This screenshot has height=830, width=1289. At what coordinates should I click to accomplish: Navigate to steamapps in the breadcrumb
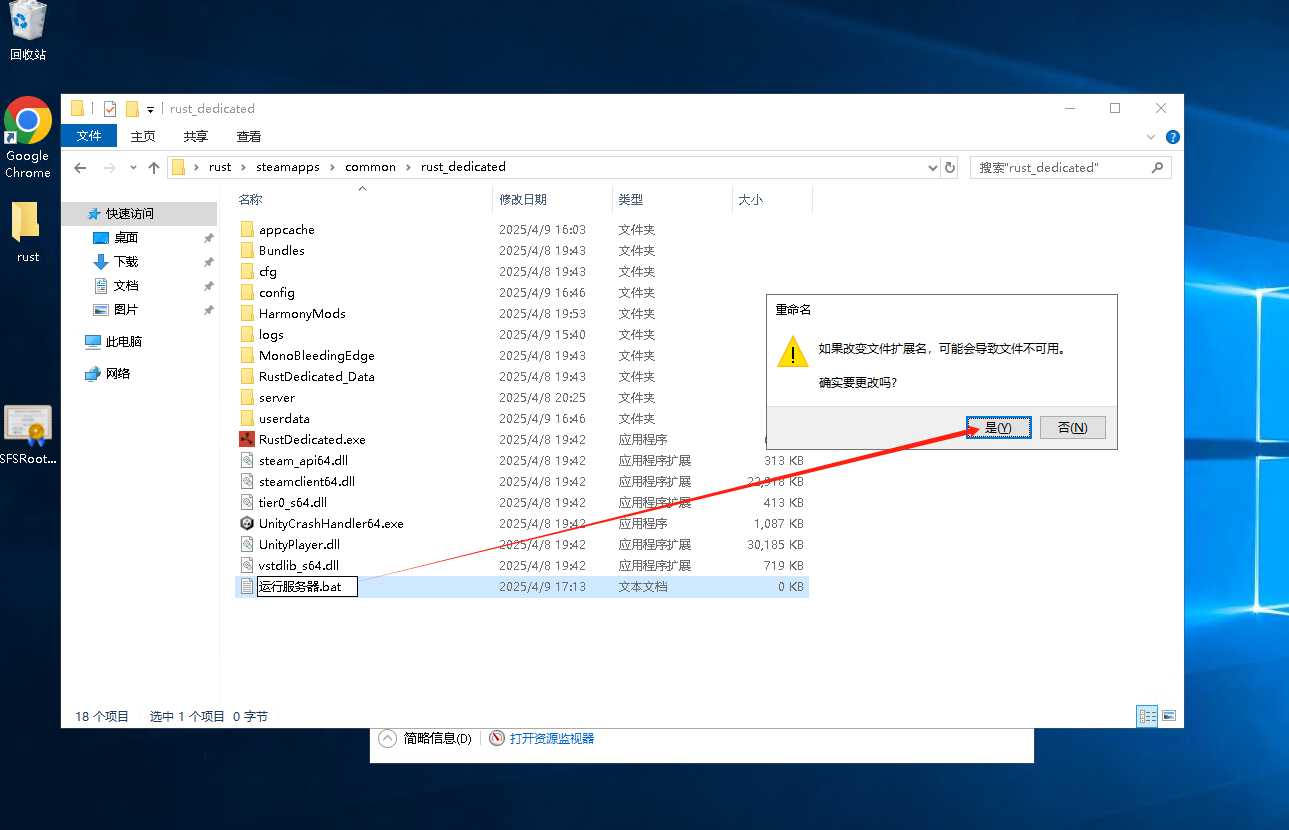click(x=288, y=167)
